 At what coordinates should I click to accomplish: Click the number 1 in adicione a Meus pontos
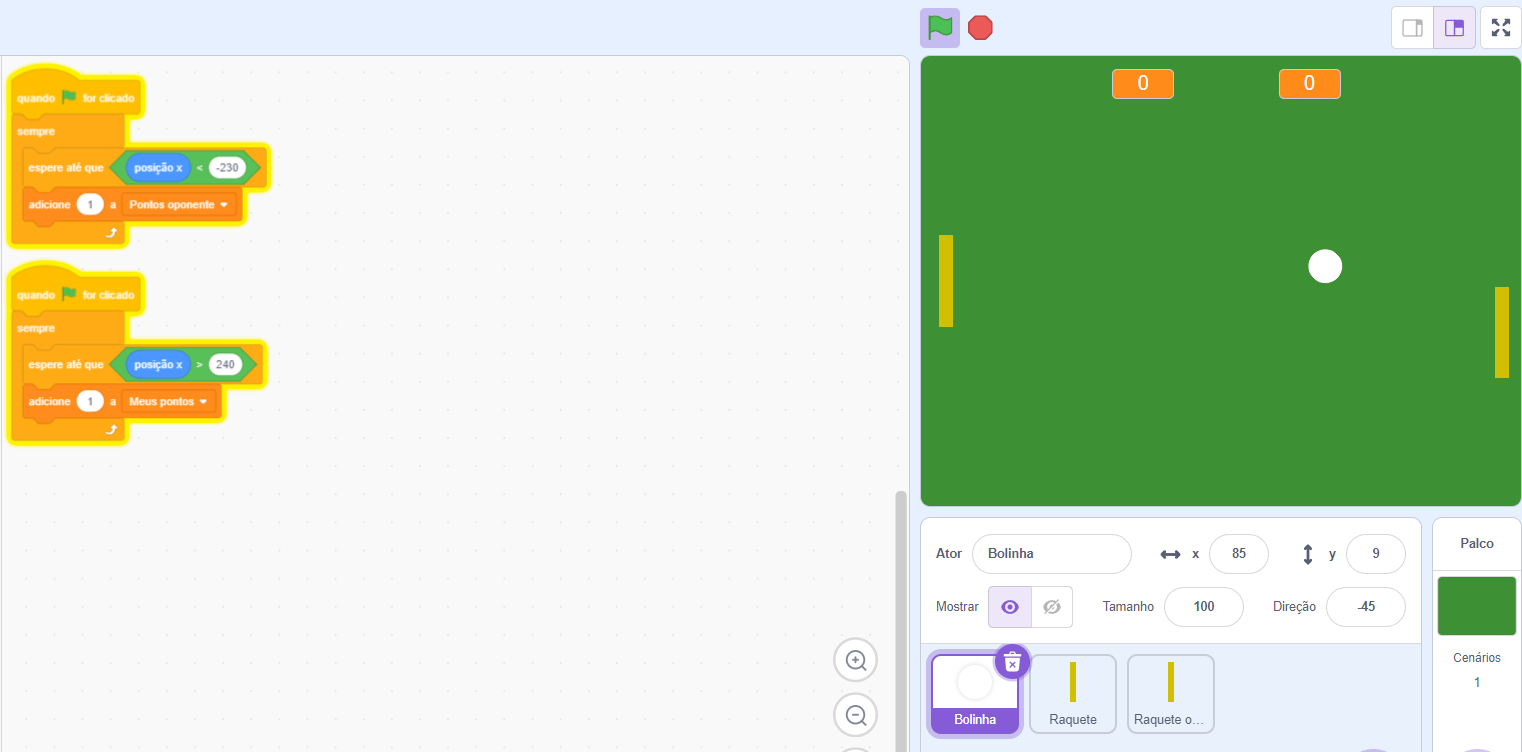pyautogui.click(x=90, y=402)
